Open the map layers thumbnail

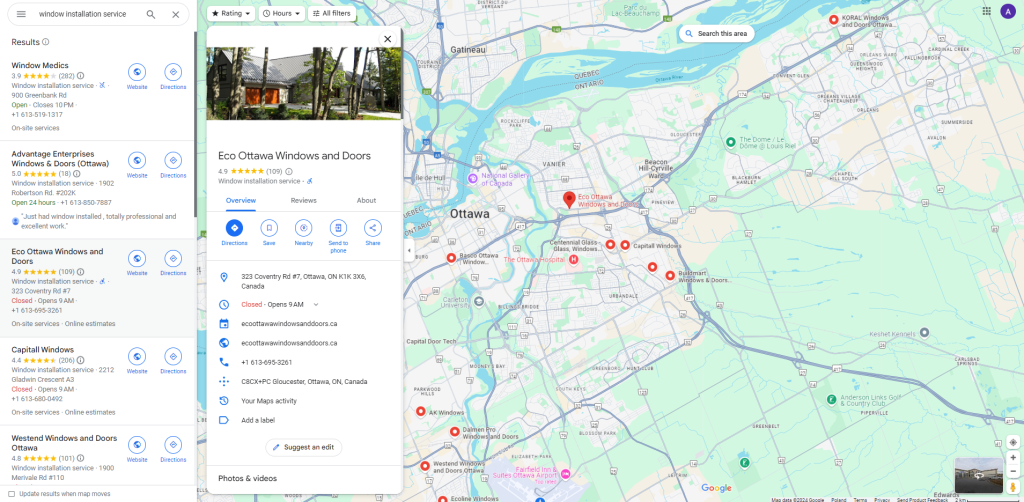(x=978, y=475)
